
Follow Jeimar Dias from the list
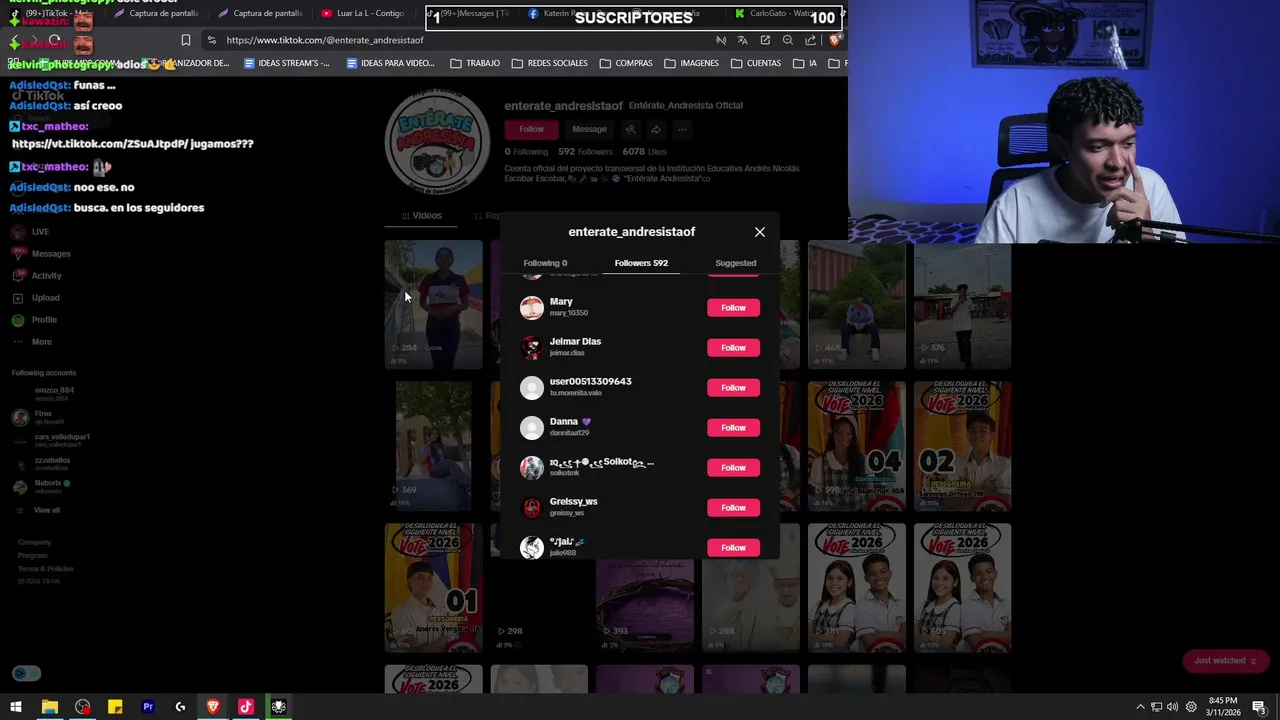[733, 348]
